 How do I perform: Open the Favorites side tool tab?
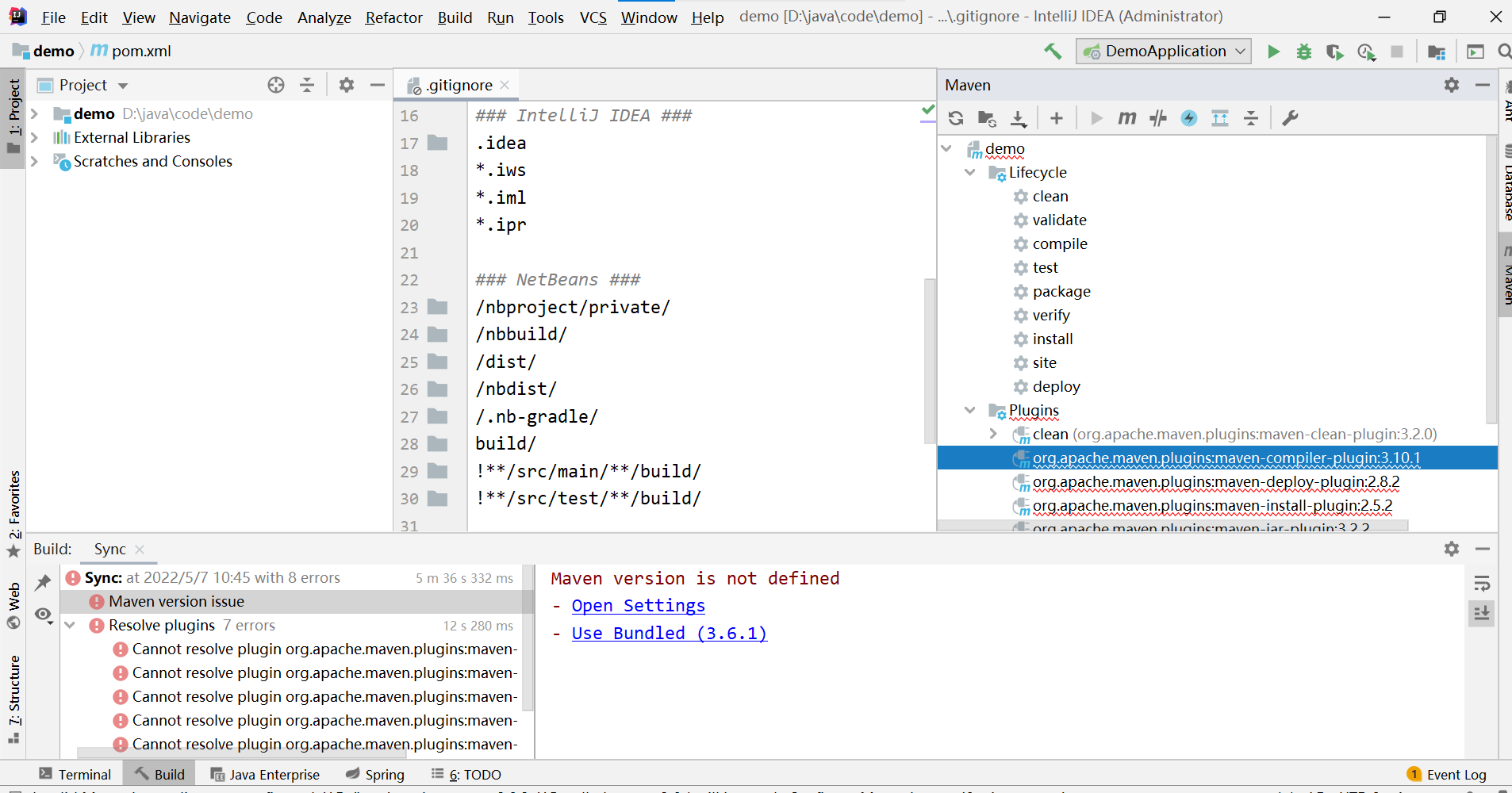(13, 513)
